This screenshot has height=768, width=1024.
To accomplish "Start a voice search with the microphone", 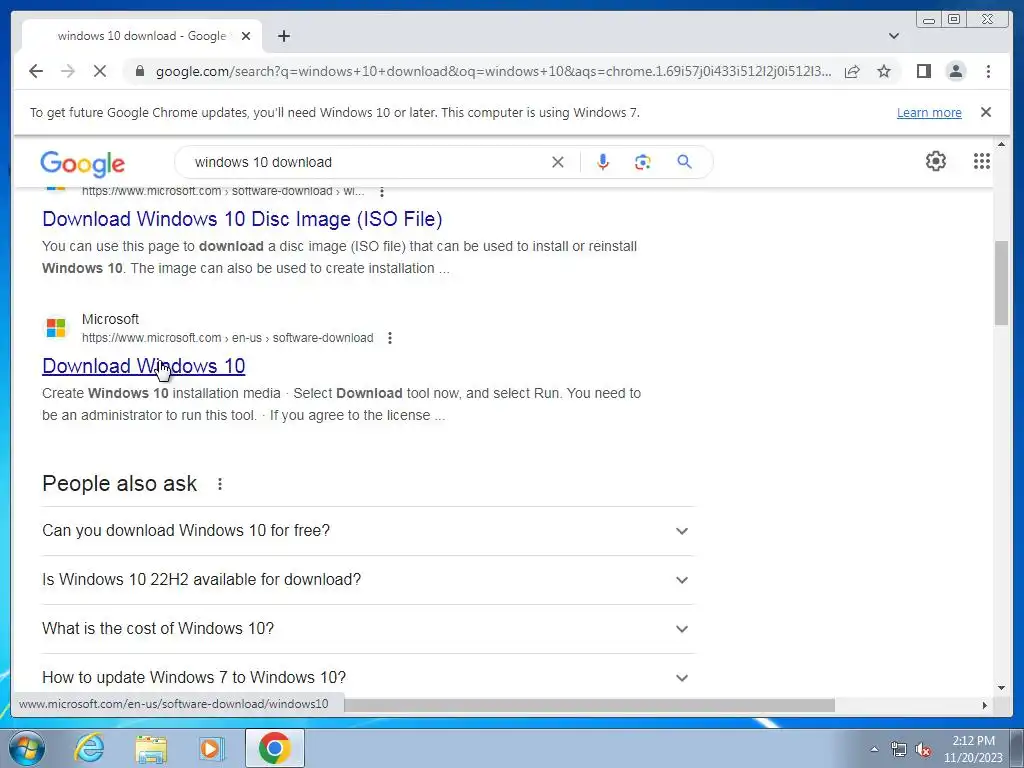I will point(603,162).
